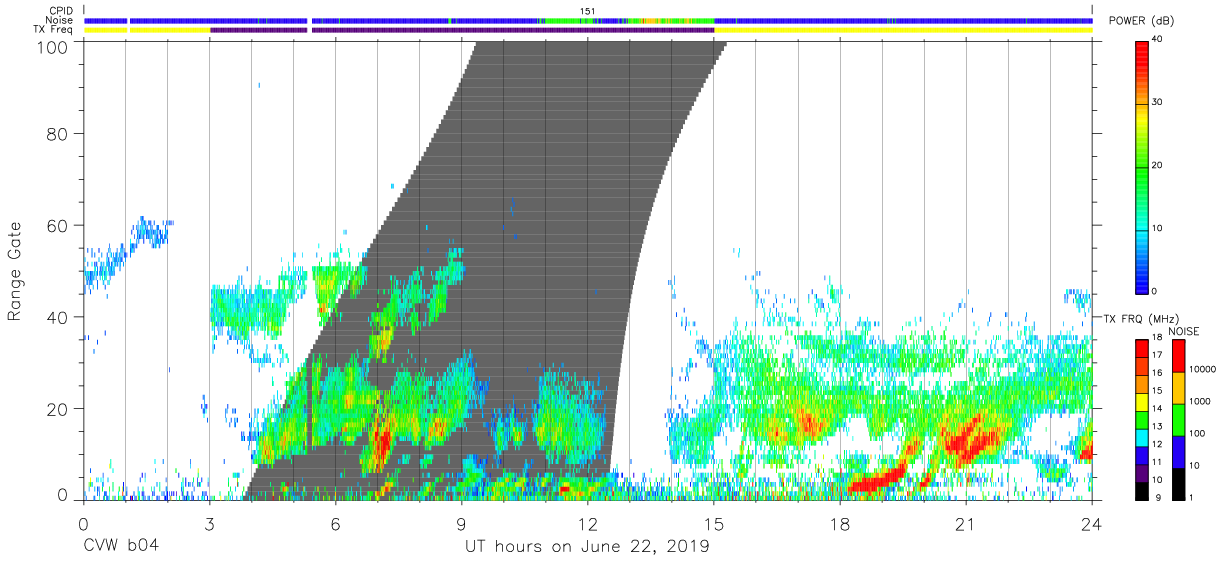1228x567 pixels.
Task: Click the UT hours tick label 24
Action: (1092, 523)
